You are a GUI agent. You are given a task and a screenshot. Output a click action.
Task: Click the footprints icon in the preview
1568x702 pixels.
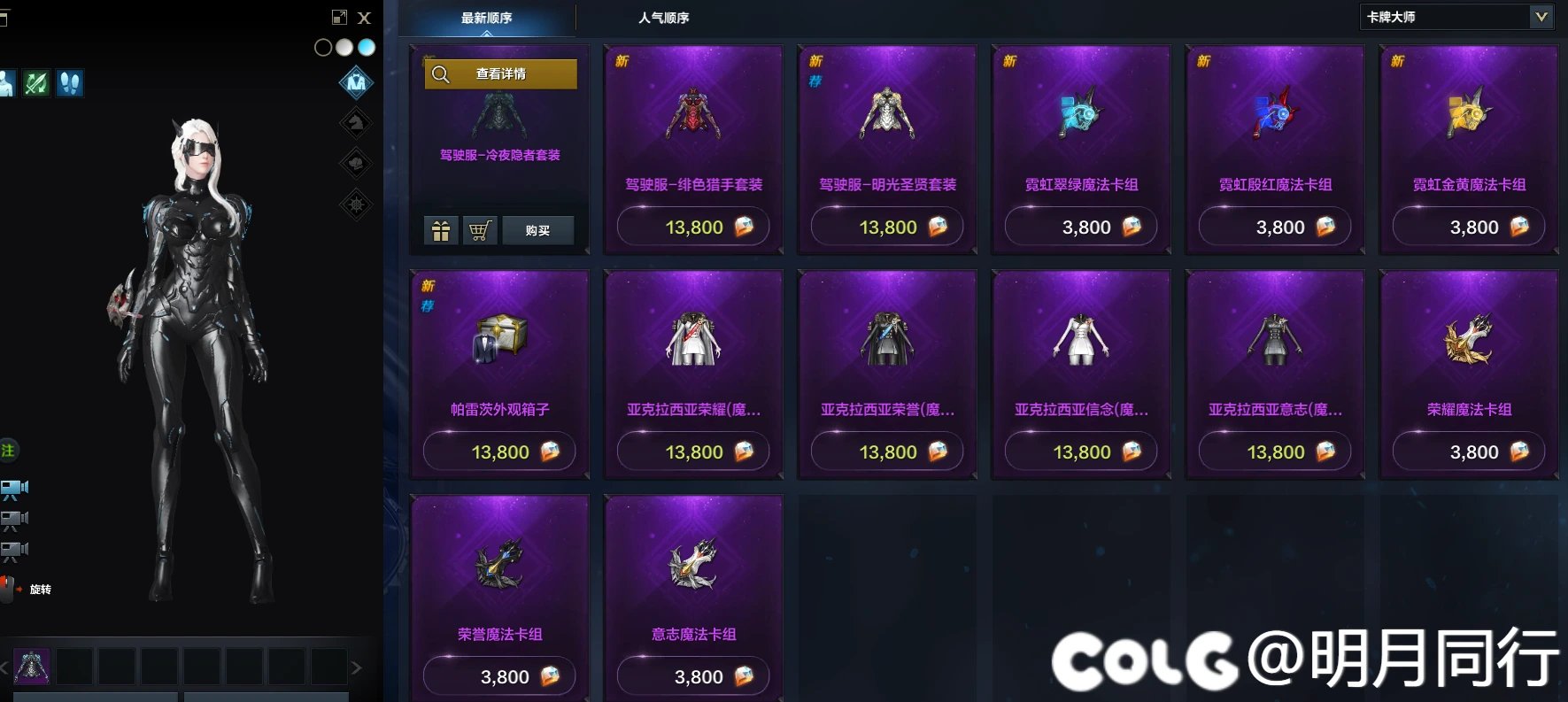coord(69,83)
